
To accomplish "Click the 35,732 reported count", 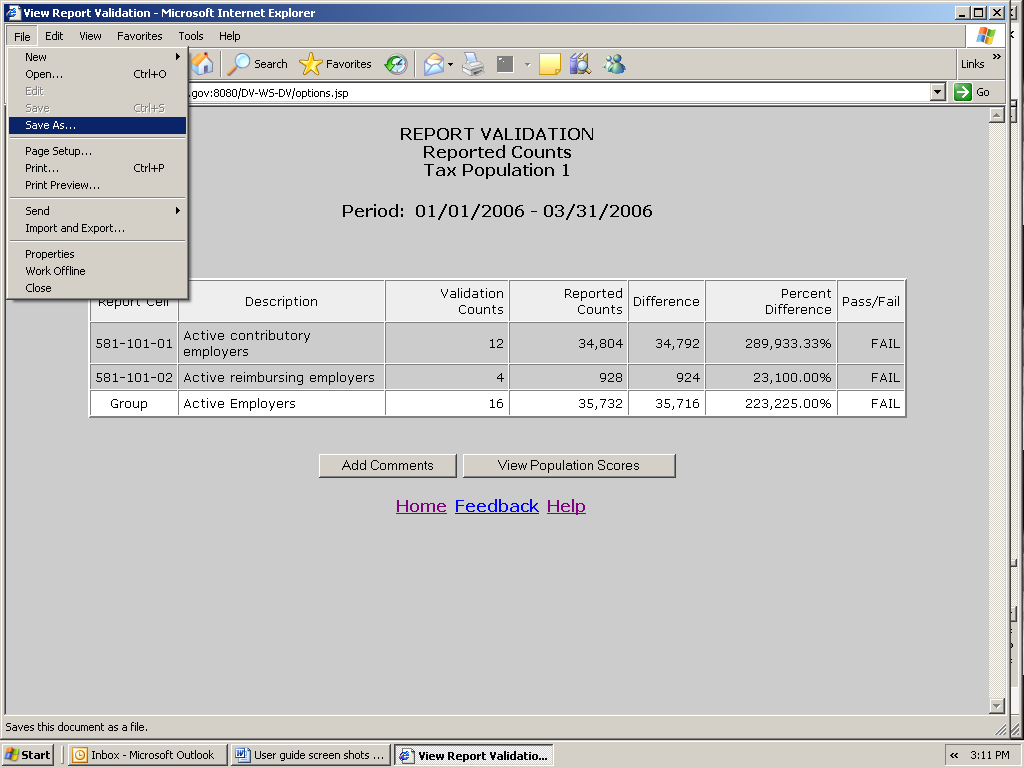I will 600,404.
